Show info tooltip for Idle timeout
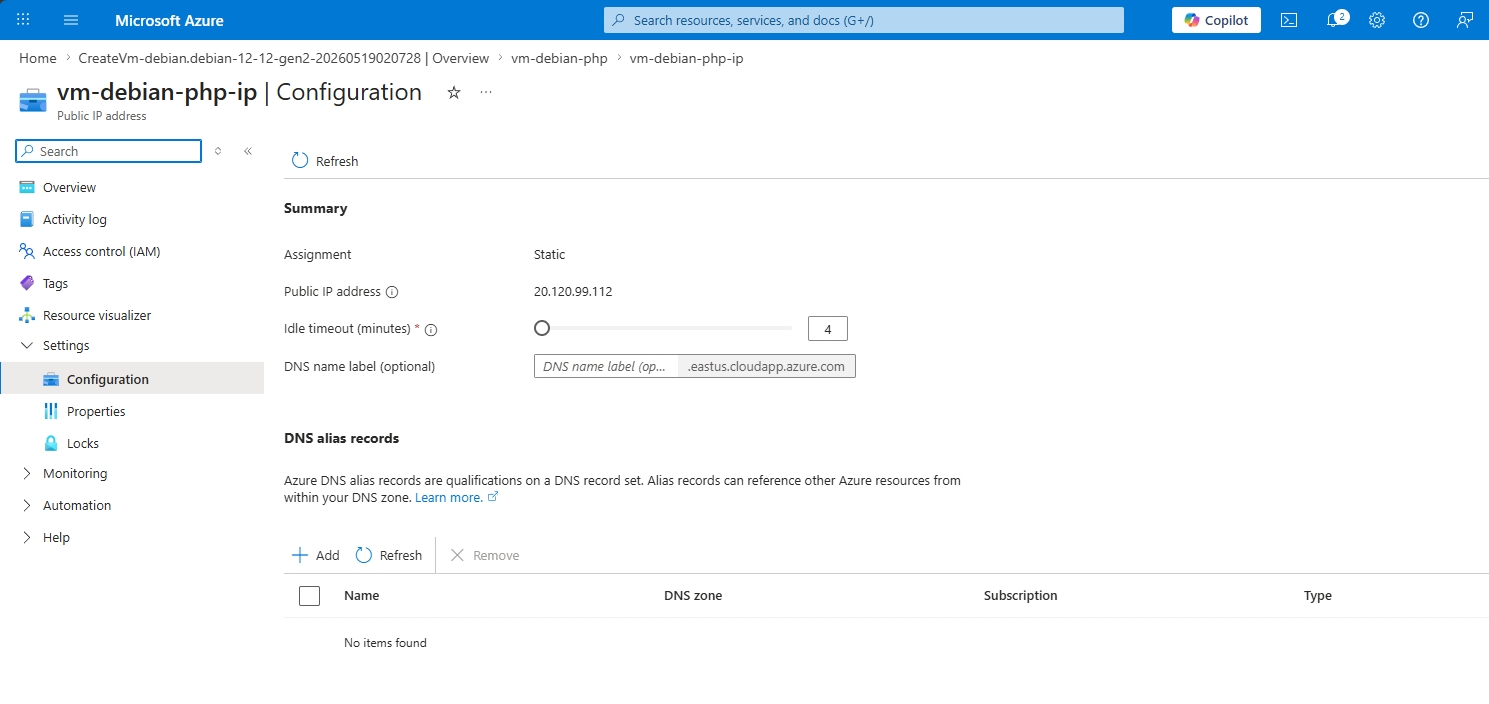 coord(432,329)
